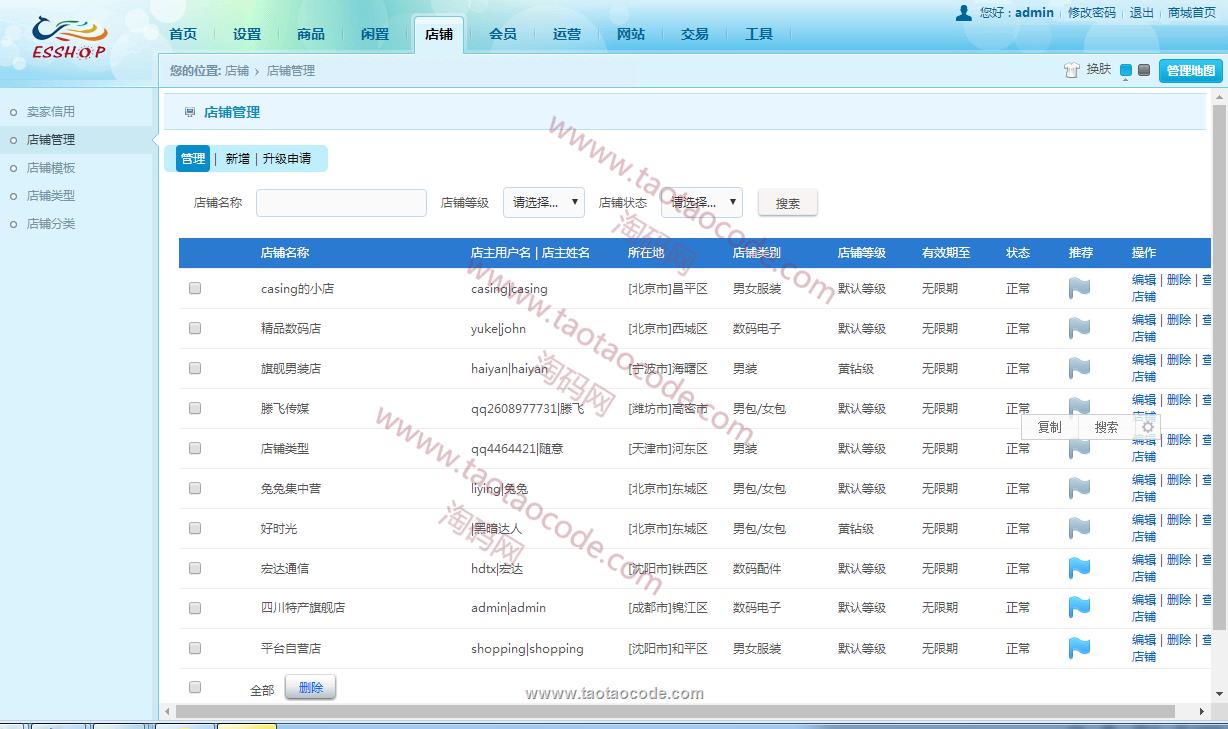
Task: Focus the 店铺名称 search field
Action: pos(341,203)
